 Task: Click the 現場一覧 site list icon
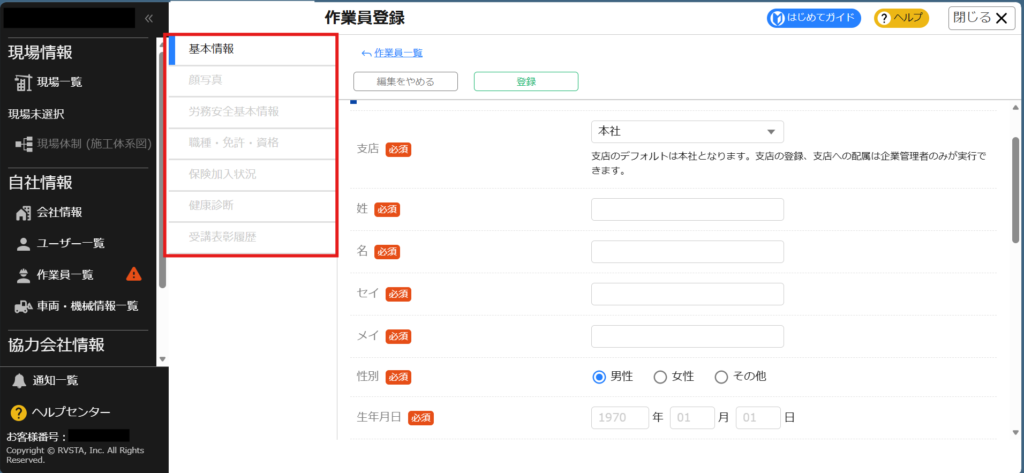coord(24,82)
